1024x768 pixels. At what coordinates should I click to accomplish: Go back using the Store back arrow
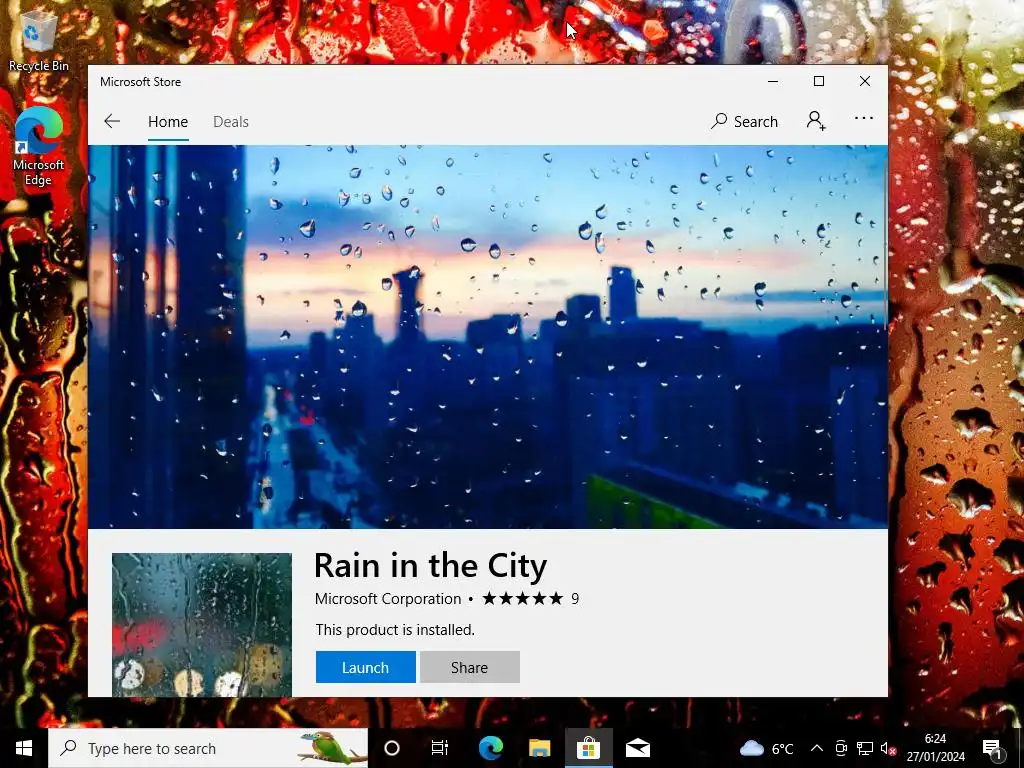tap(112, 121)
